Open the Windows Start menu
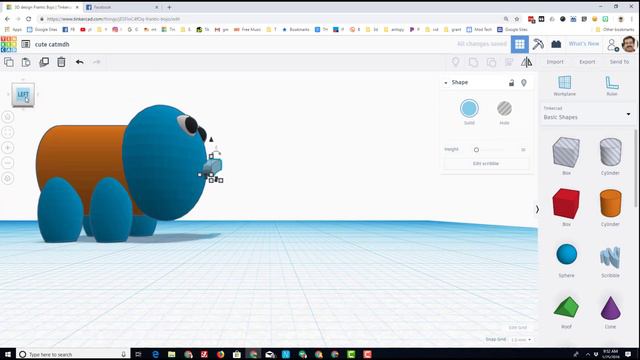The height and width of the screenshot is (360, 640). (x=7, y=354)
